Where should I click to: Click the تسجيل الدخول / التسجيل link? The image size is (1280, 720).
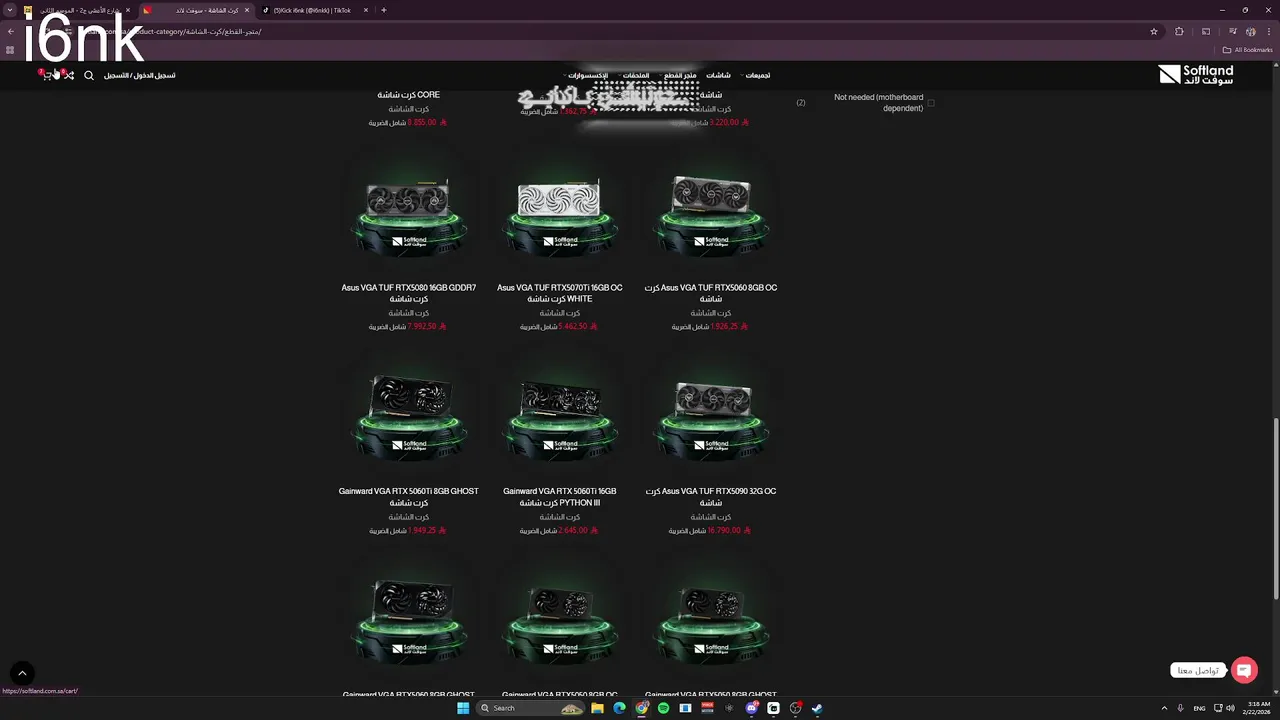pyautogui.click(x=140, y=75)
